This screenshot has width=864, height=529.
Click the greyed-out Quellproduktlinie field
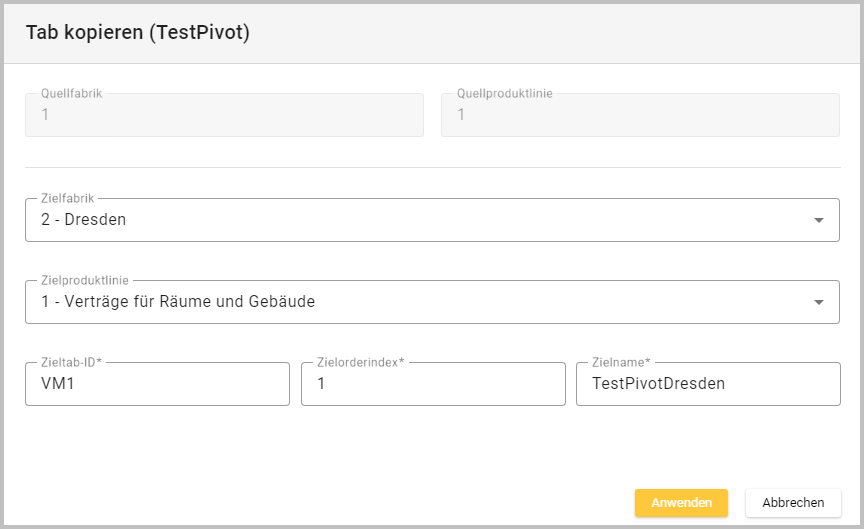click(640, 115)
